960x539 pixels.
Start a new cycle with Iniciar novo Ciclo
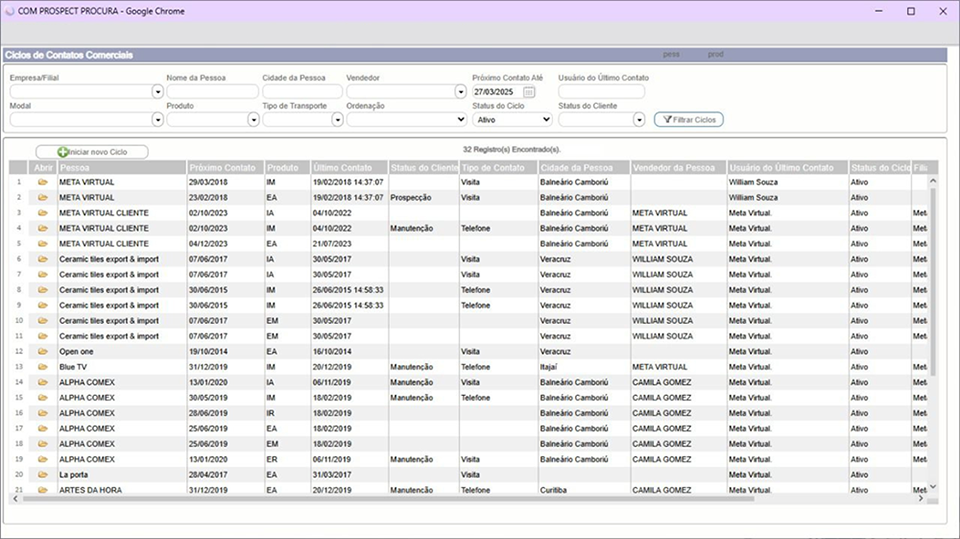[92, 152]
